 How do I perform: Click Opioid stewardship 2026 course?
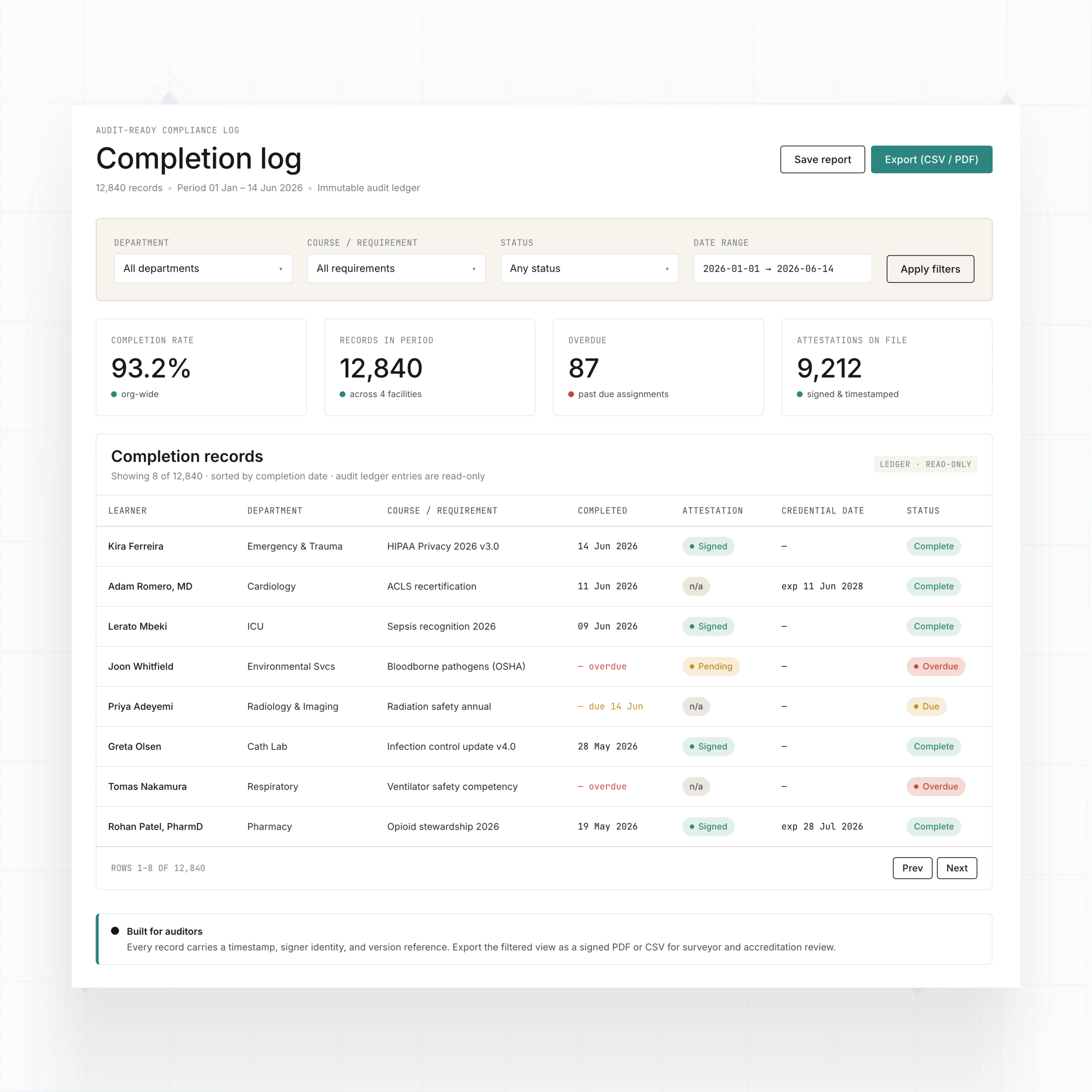[x=443, y=827]
